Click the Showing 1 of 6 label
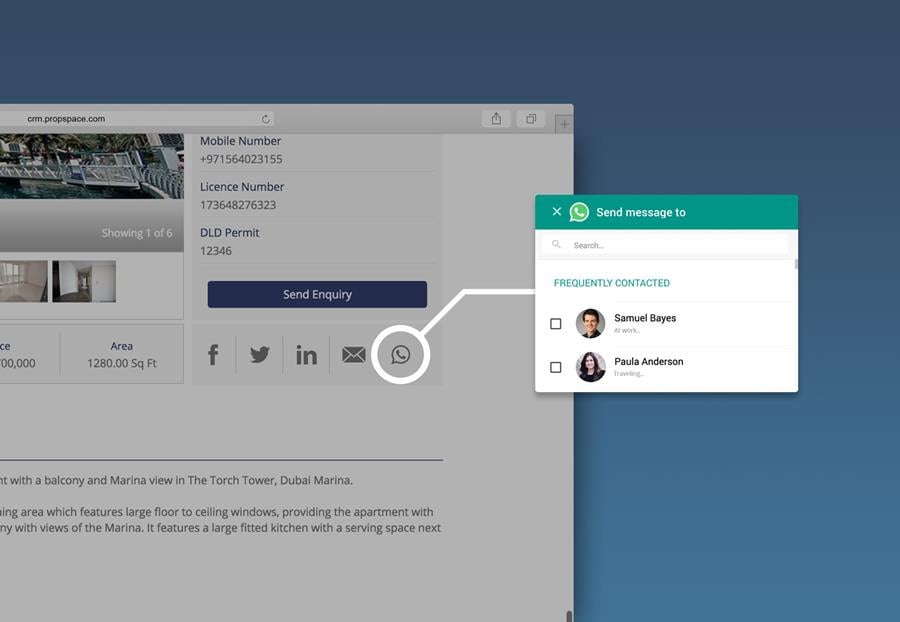 137,233
